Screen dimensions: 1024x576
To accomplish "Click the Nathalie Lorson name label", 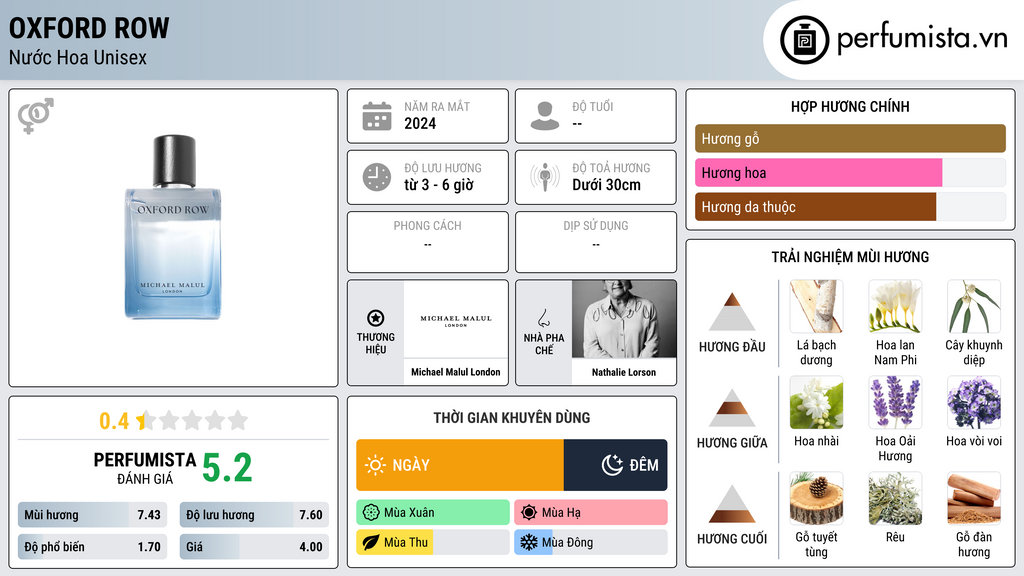I will tap(624, 372).
